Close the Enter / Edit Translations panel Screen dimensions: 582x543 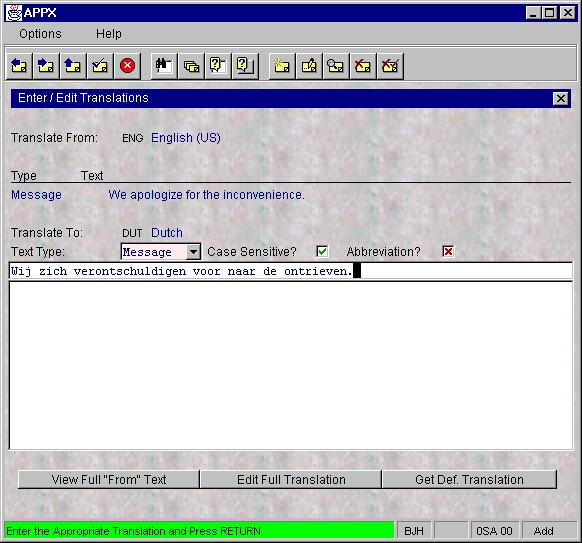tap(560, 99)
